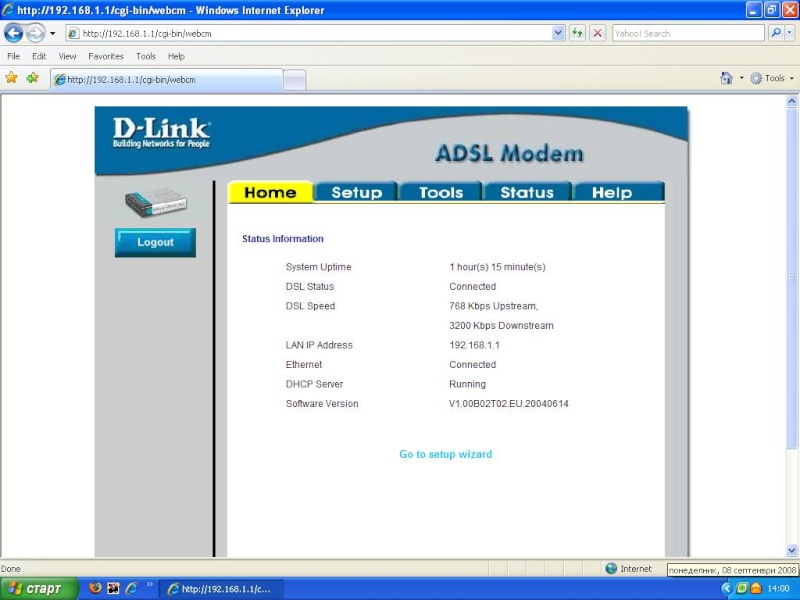Open the Status tab

pos(526,193)
